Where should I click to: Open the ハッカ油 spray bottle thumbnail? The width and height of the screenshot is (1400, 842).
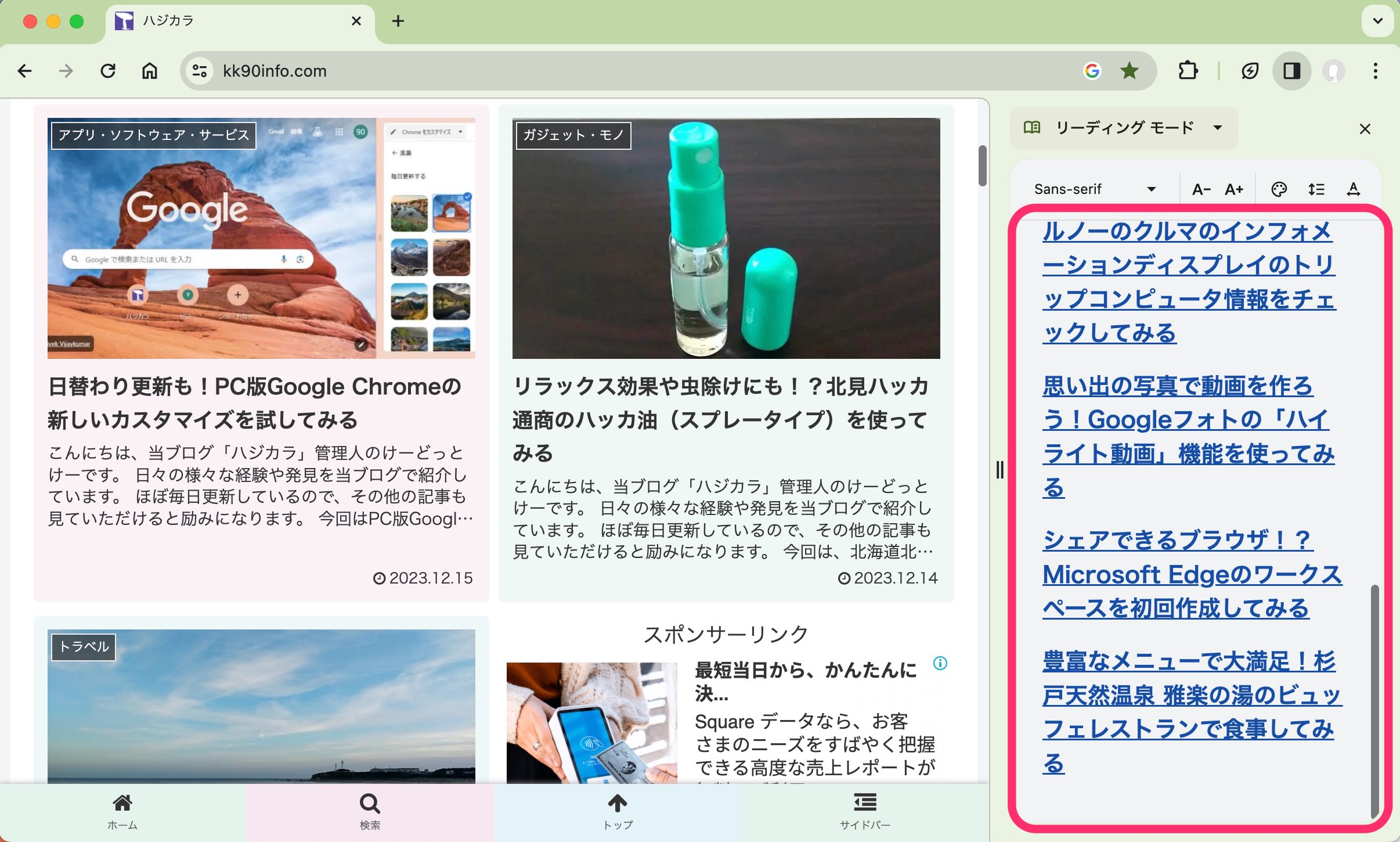(x=726, y=238)
